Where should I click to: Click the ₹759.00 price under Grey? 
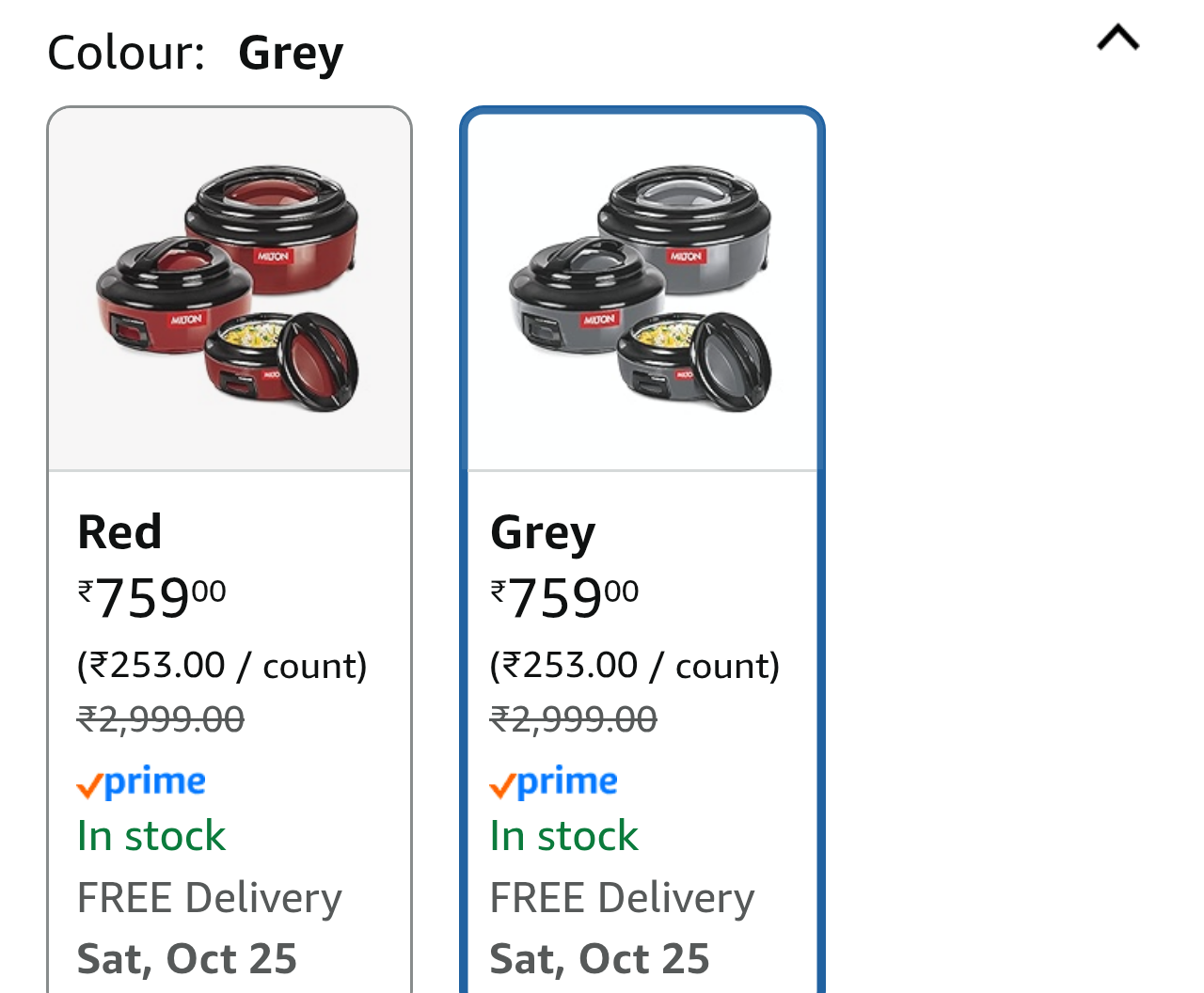[x=563, y=594]
